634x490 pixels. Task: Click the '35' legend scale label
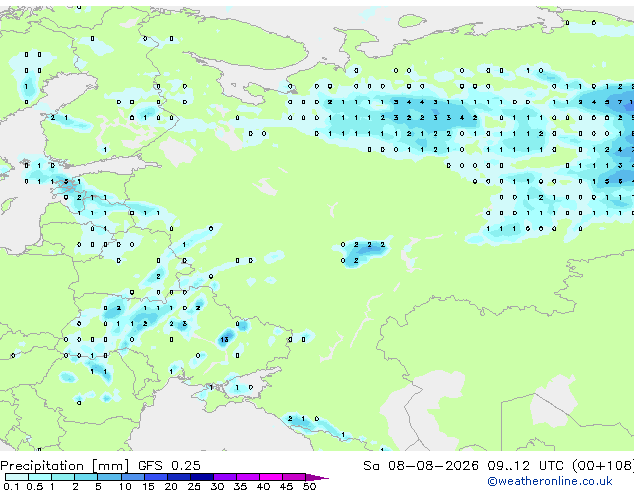coord(240,486)
